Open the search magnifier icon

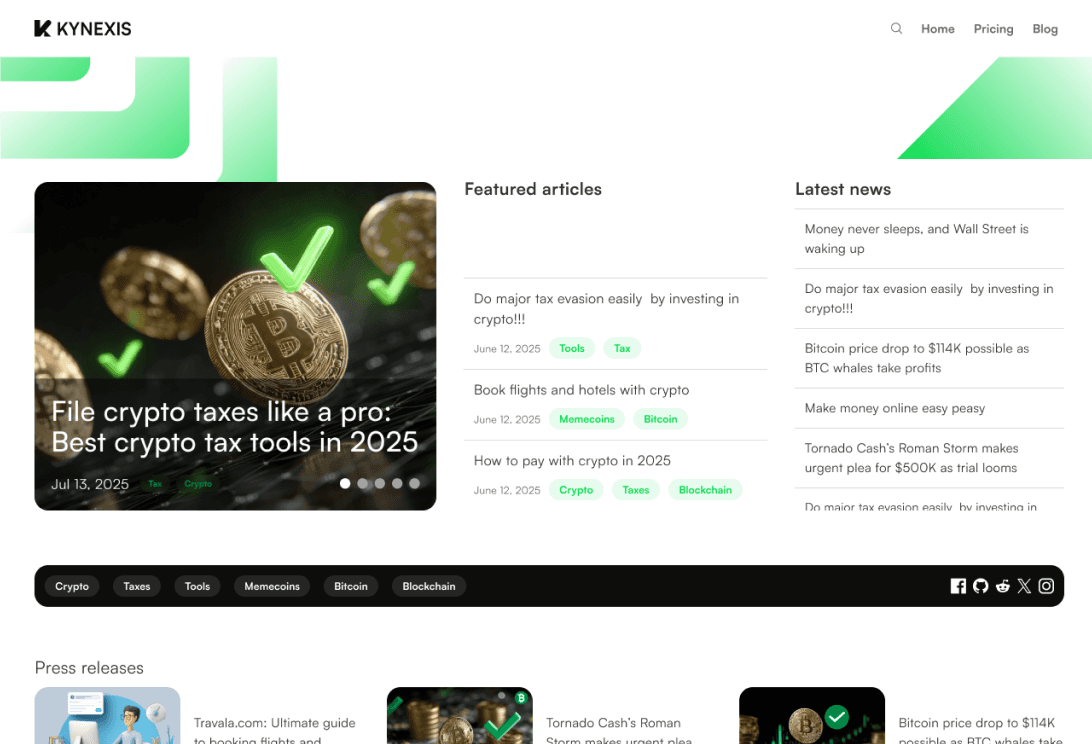pyautogui.click(x=896, y=29)
